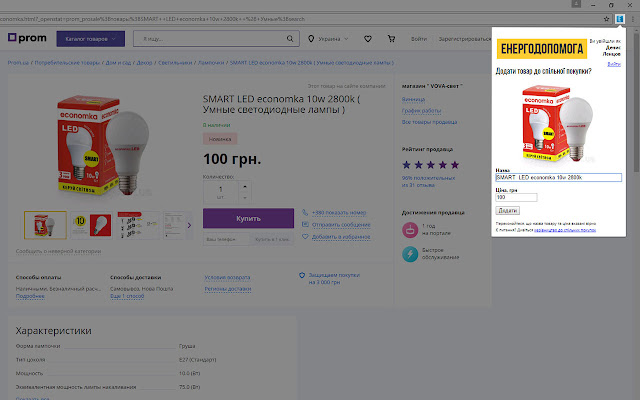The image size is (640, 400).
Task: Increase quantity with the up arrow
Action: tap(245, 187)
